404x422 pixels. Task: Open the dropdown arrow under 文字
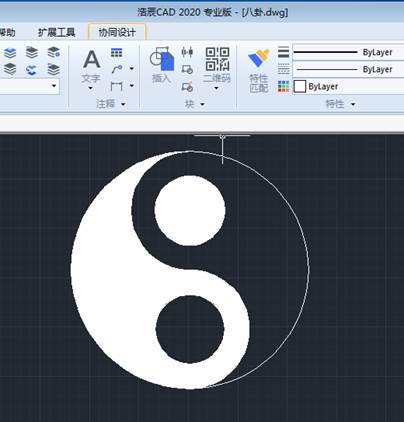coord(91,88)
